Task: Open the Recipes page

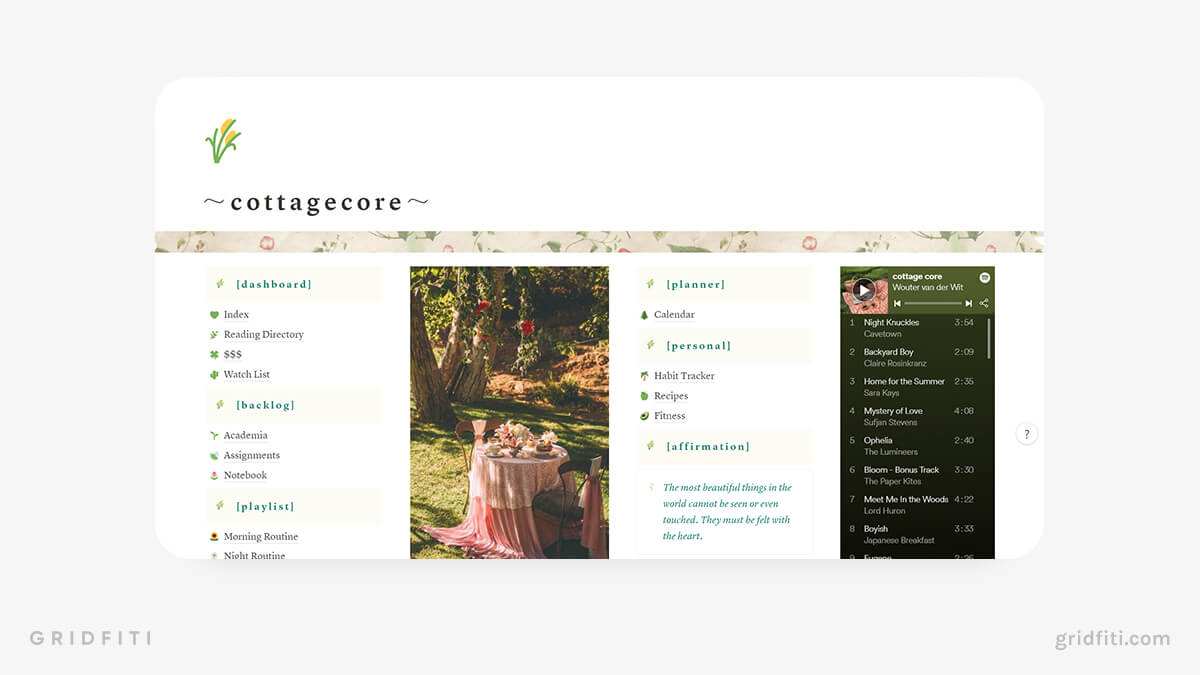Action: 671,396
